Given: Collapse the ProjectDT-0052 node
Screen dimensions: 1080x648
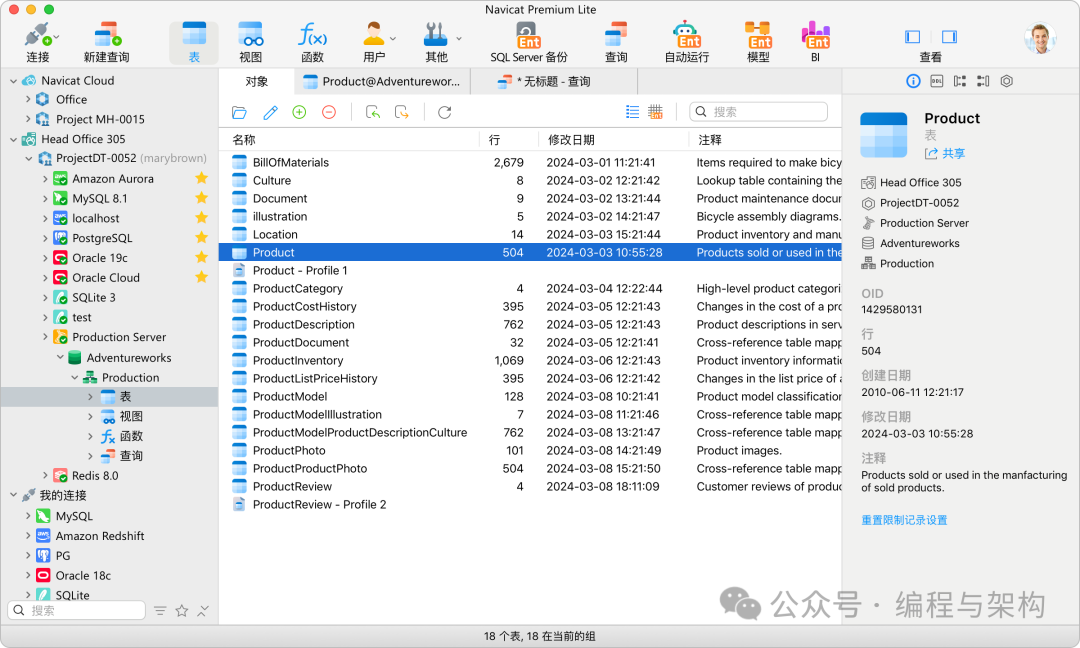Looking at the screenshot, I should 29,158.
